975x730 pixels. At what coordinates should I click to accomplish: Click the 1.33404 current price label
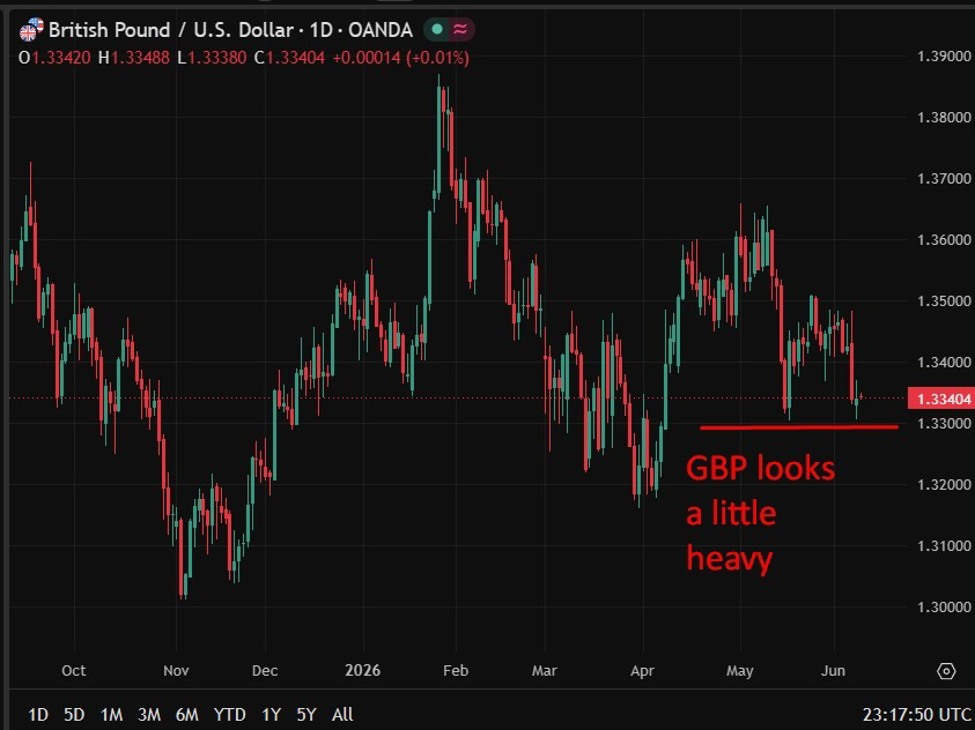pos(941,399)
